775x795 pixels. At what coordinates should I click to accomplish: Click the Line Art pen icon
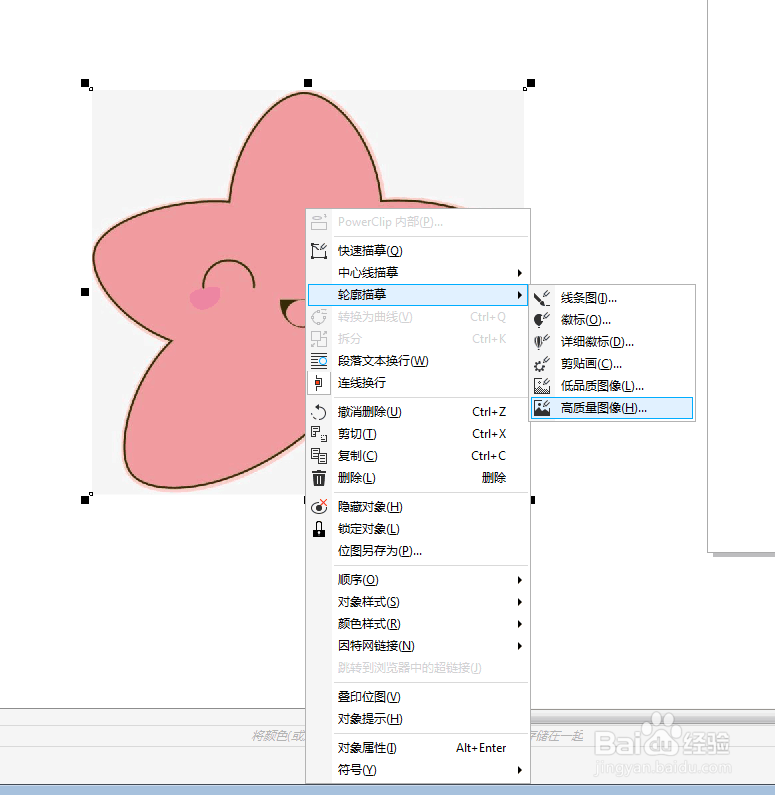pos(542,298)
